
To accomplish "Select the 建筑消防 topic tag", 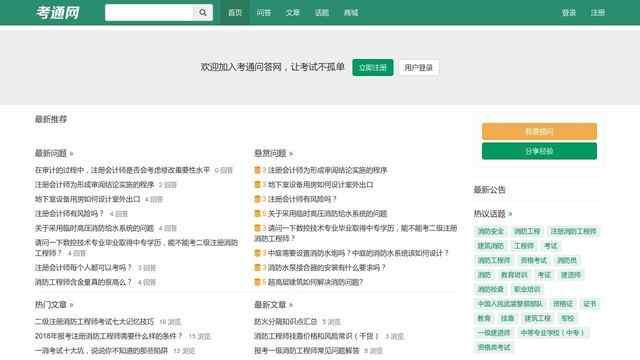I will click(491, 246).
